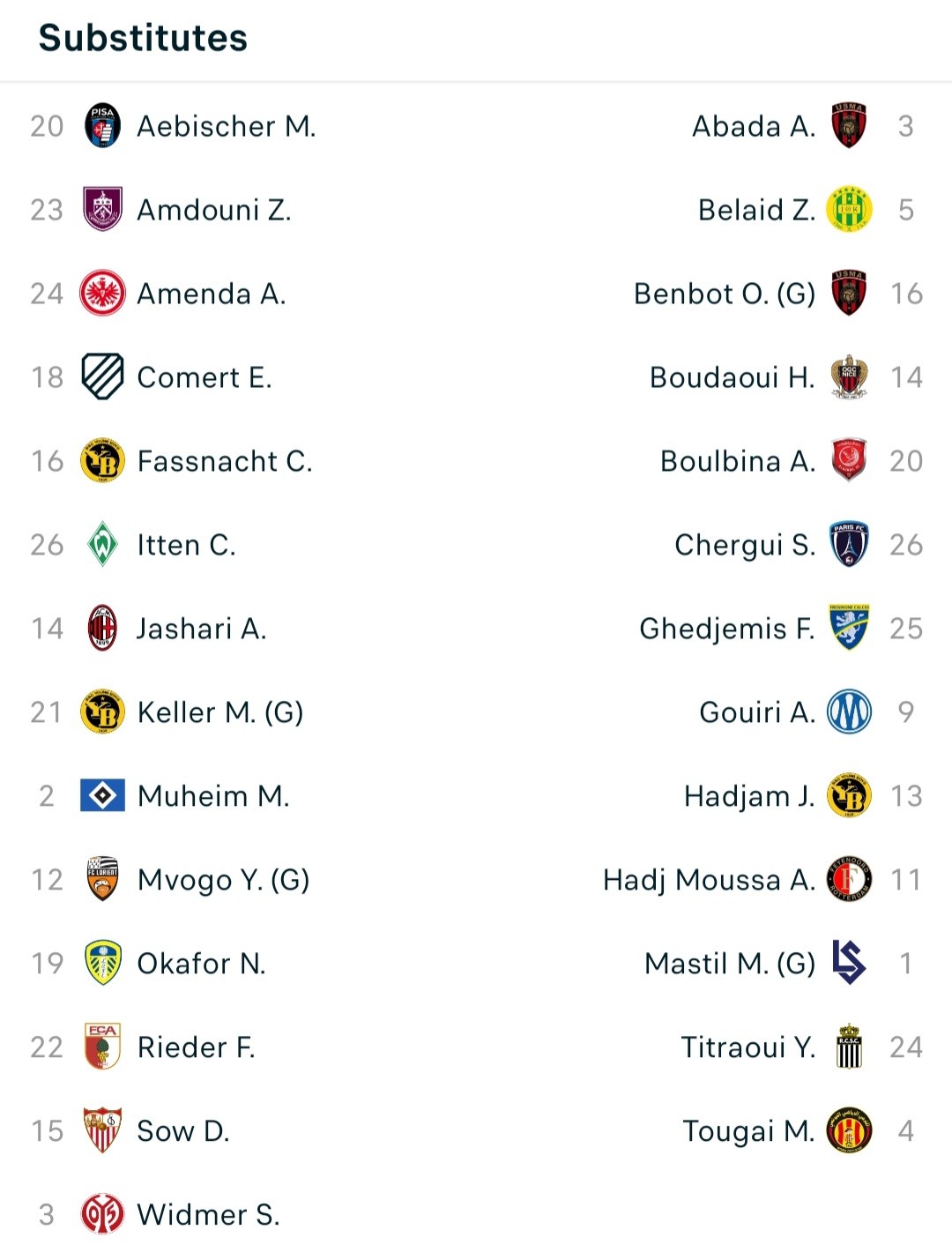Tap the Feyenoord crest beside Hadj Moussa
This screenshot has width=952, height=1252.
849,879
